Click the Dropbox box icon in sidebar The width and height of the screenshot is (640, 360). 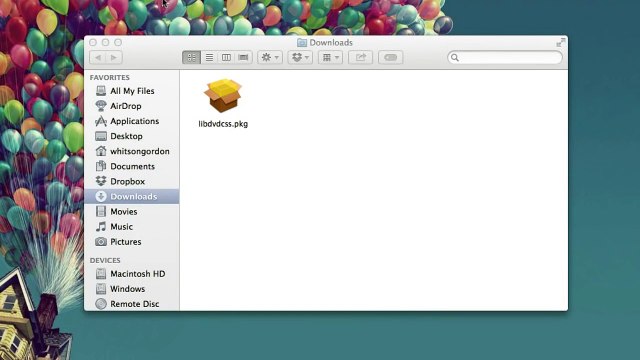pos(101,181)
